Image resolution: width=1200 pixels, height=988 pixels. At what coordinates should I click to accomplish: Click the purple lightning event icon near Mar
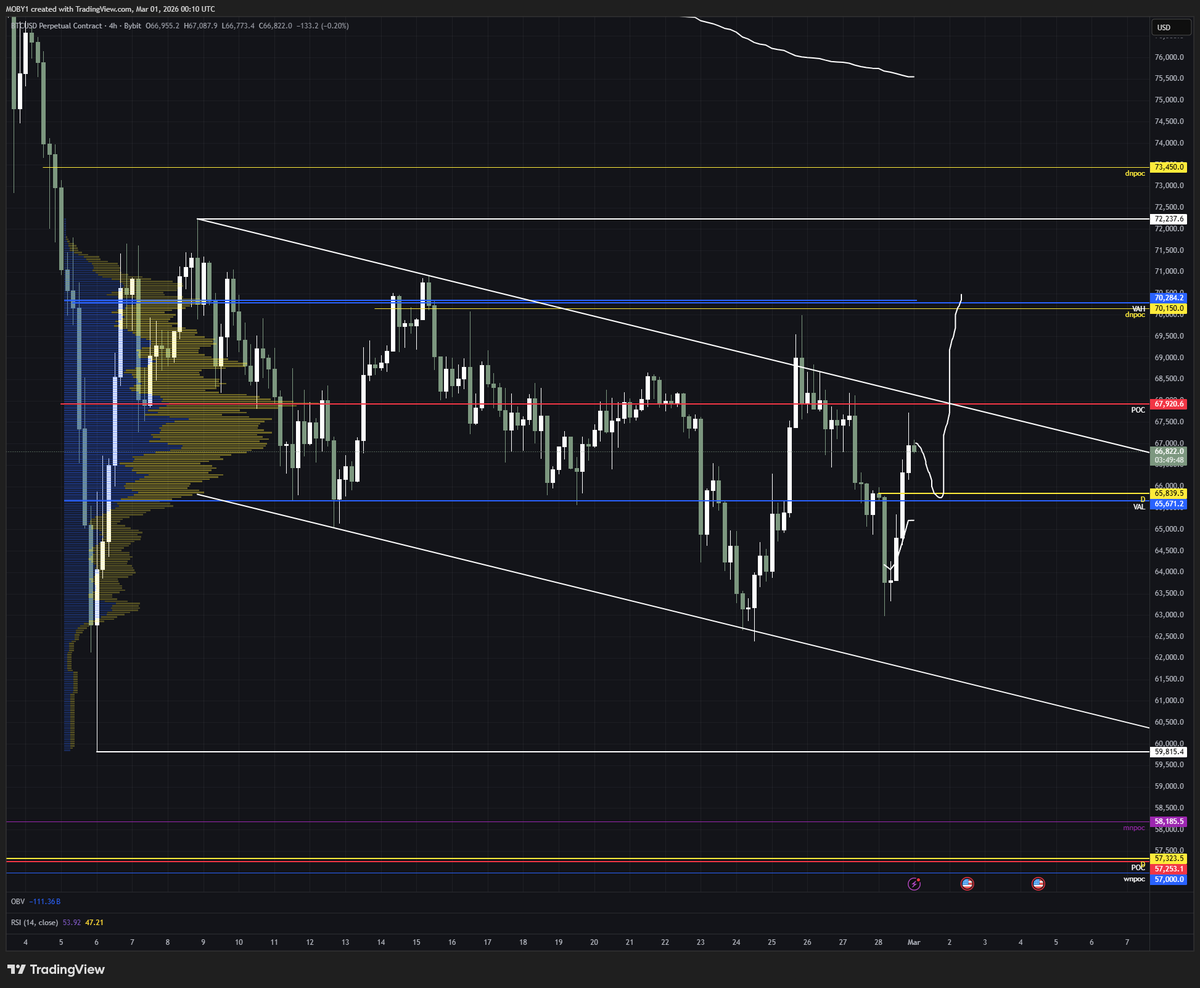(914, 884)
